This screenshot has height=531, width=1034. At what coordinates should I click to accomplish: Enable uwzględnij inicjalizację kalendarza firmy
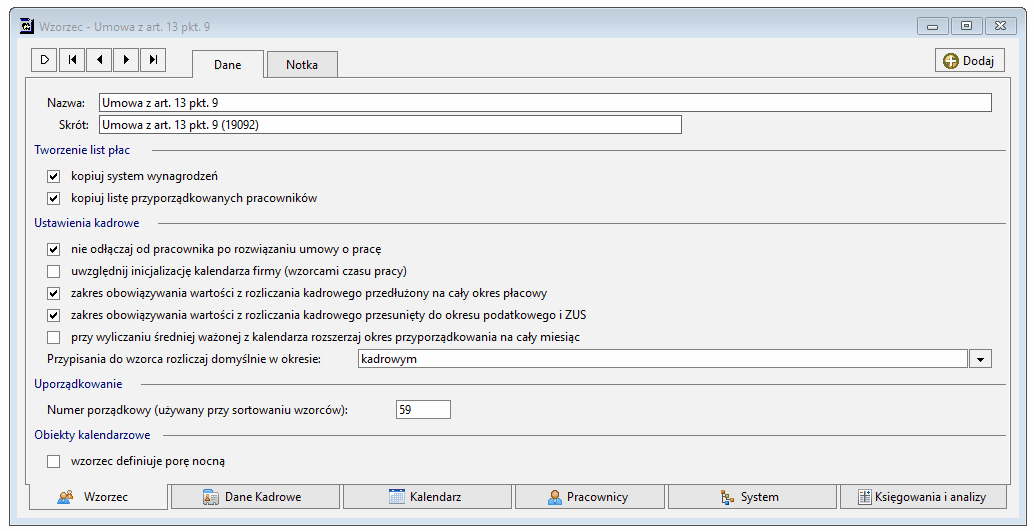click(x=53, y=271)
